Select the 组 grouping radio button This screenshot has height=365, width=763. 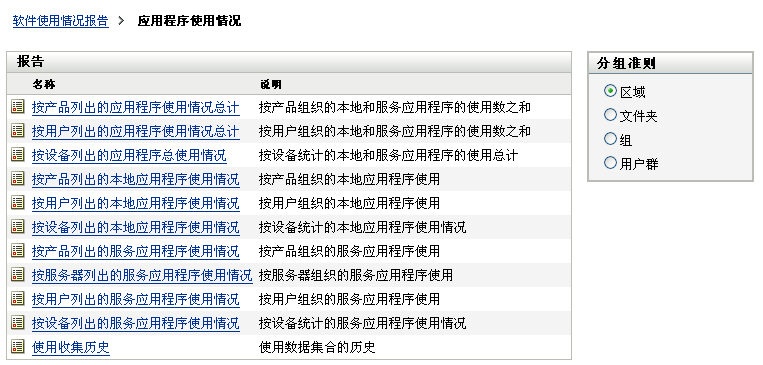click(610, 139)
